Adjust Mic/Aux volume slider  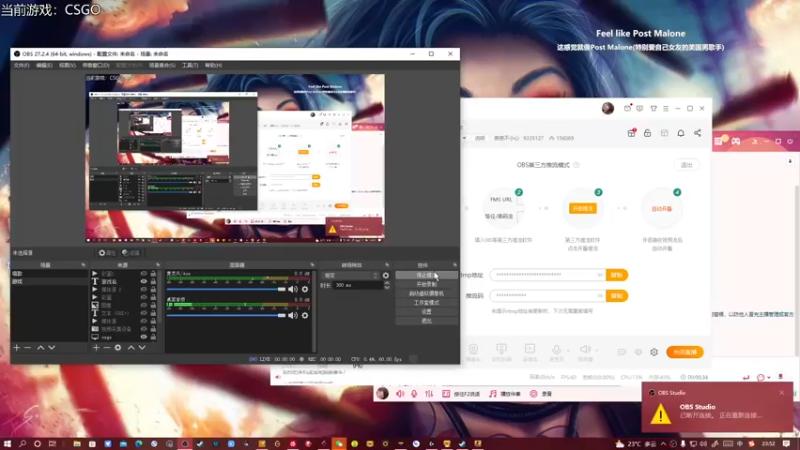point(226,289)
